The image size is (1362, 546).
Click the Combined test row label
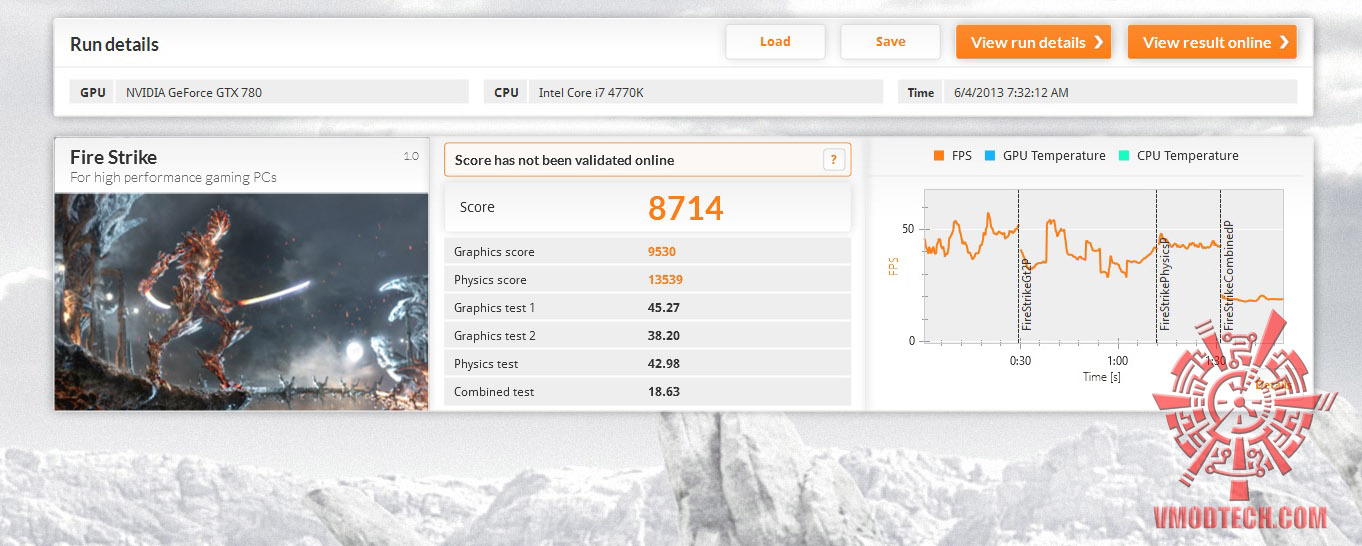click(x=494, y=392)
